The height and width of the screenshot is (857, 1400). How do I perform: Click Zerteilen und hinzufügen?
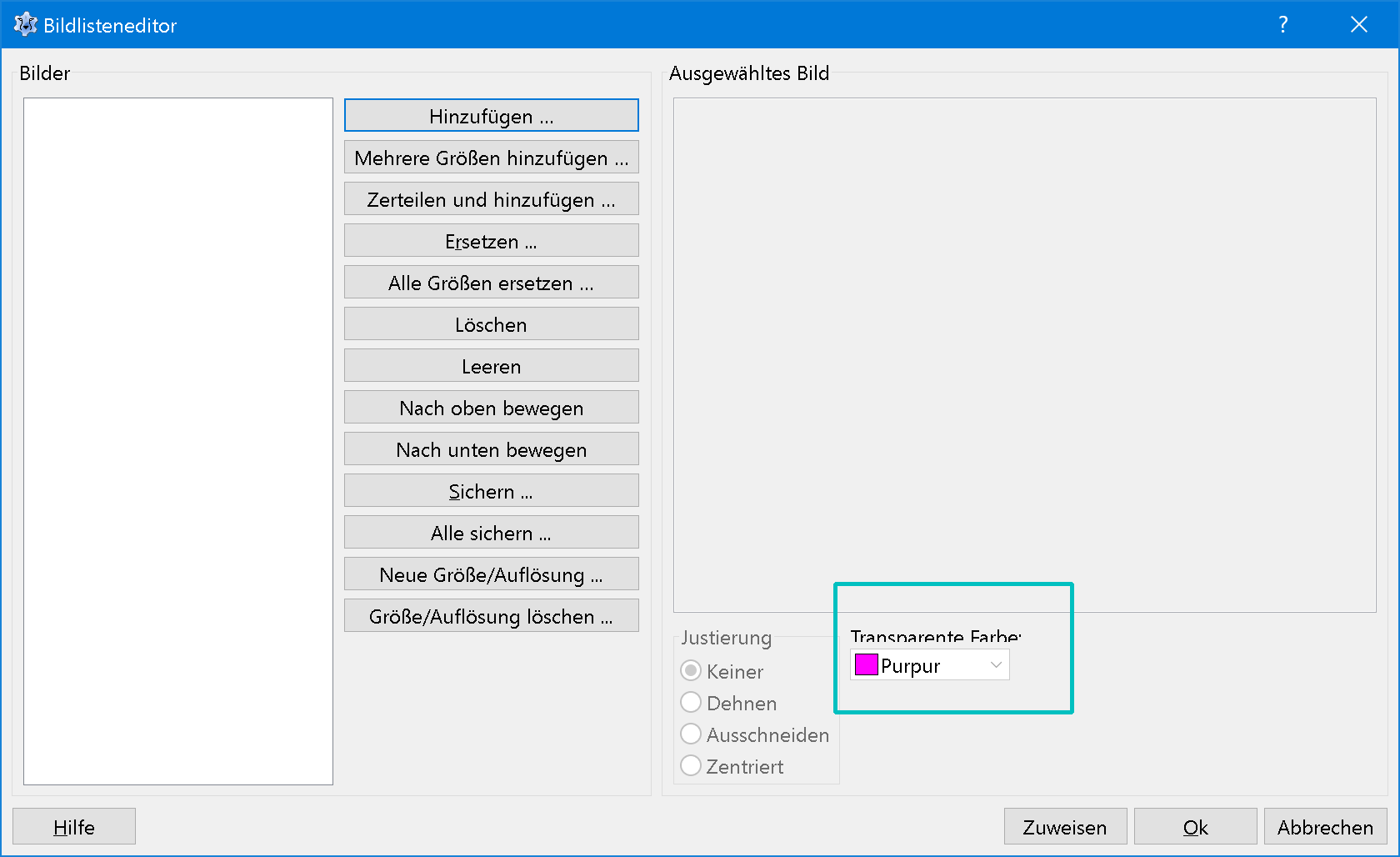pos(491,199)
